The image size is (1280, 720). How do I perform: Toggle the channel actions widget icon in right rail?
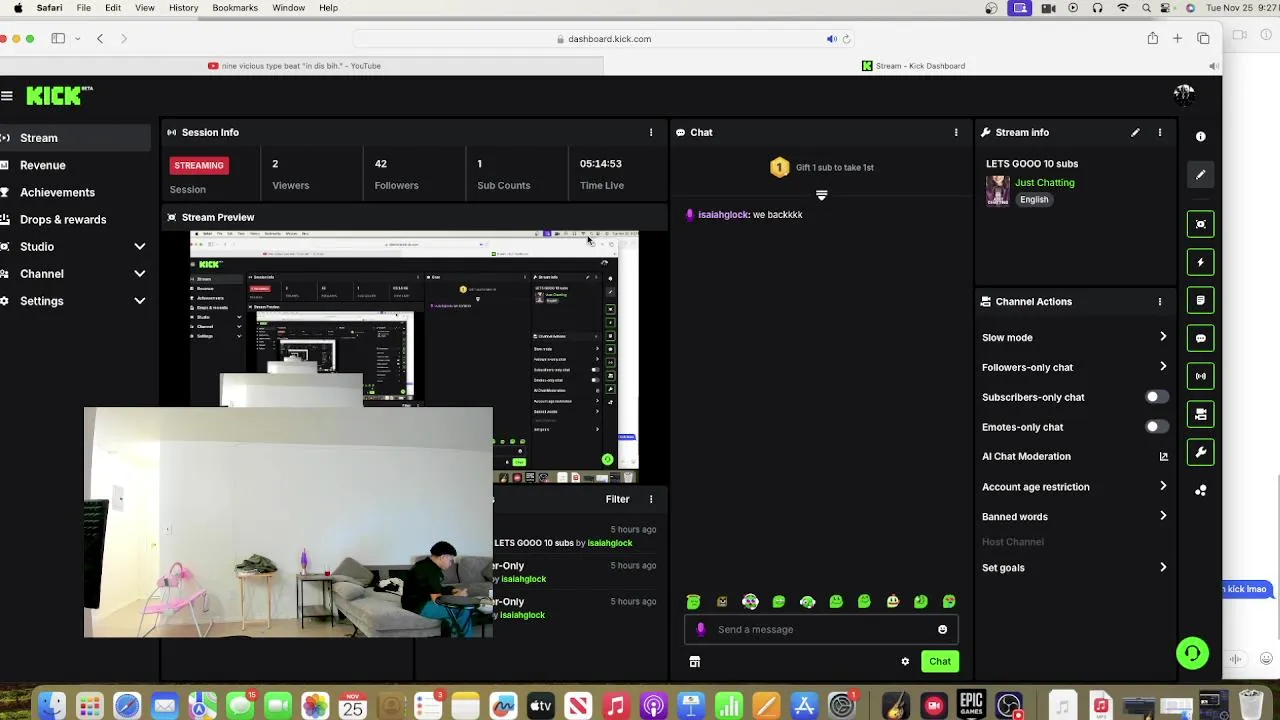(x=1201, y=414)
